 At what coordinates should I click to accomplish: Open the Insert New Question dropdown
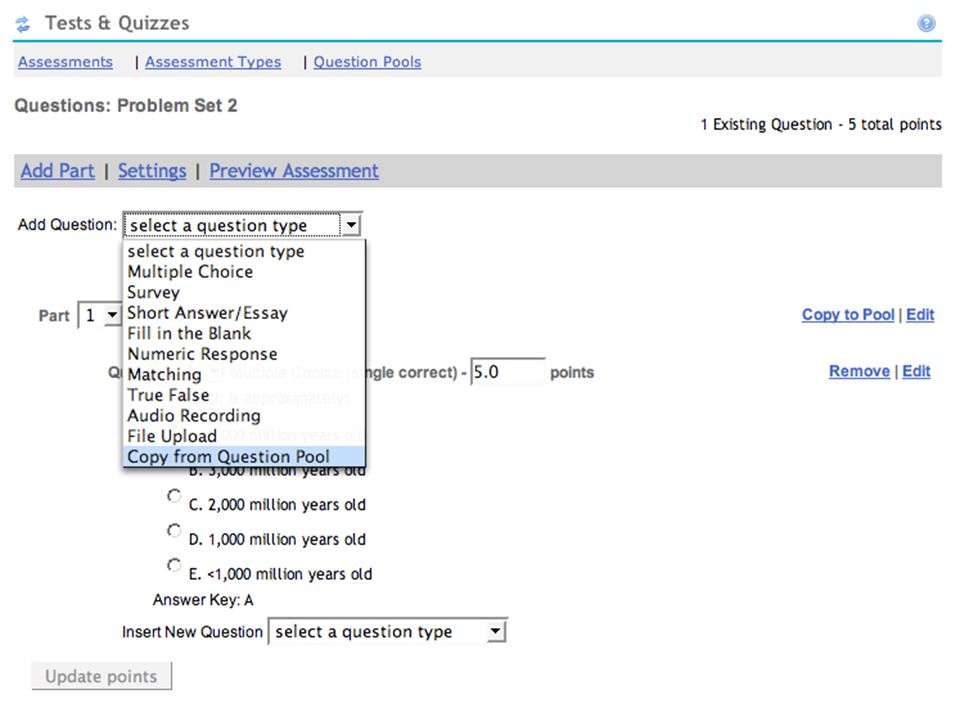(x=388, y=631)
